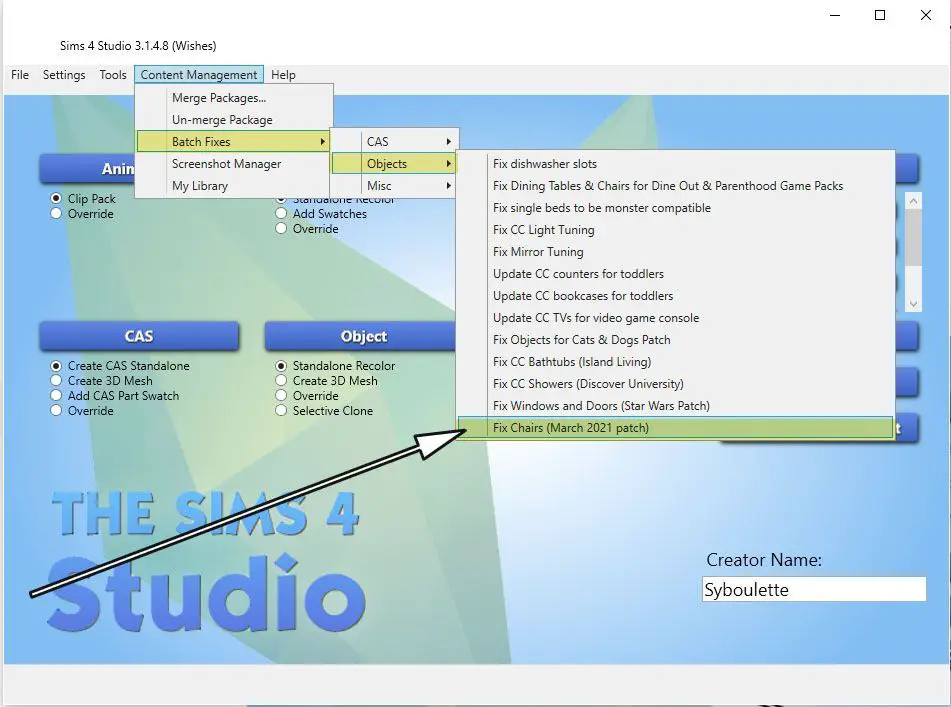Select Fix single beds to be monster compatible
This screenshot has width=951, height=707.
[676, 207]
